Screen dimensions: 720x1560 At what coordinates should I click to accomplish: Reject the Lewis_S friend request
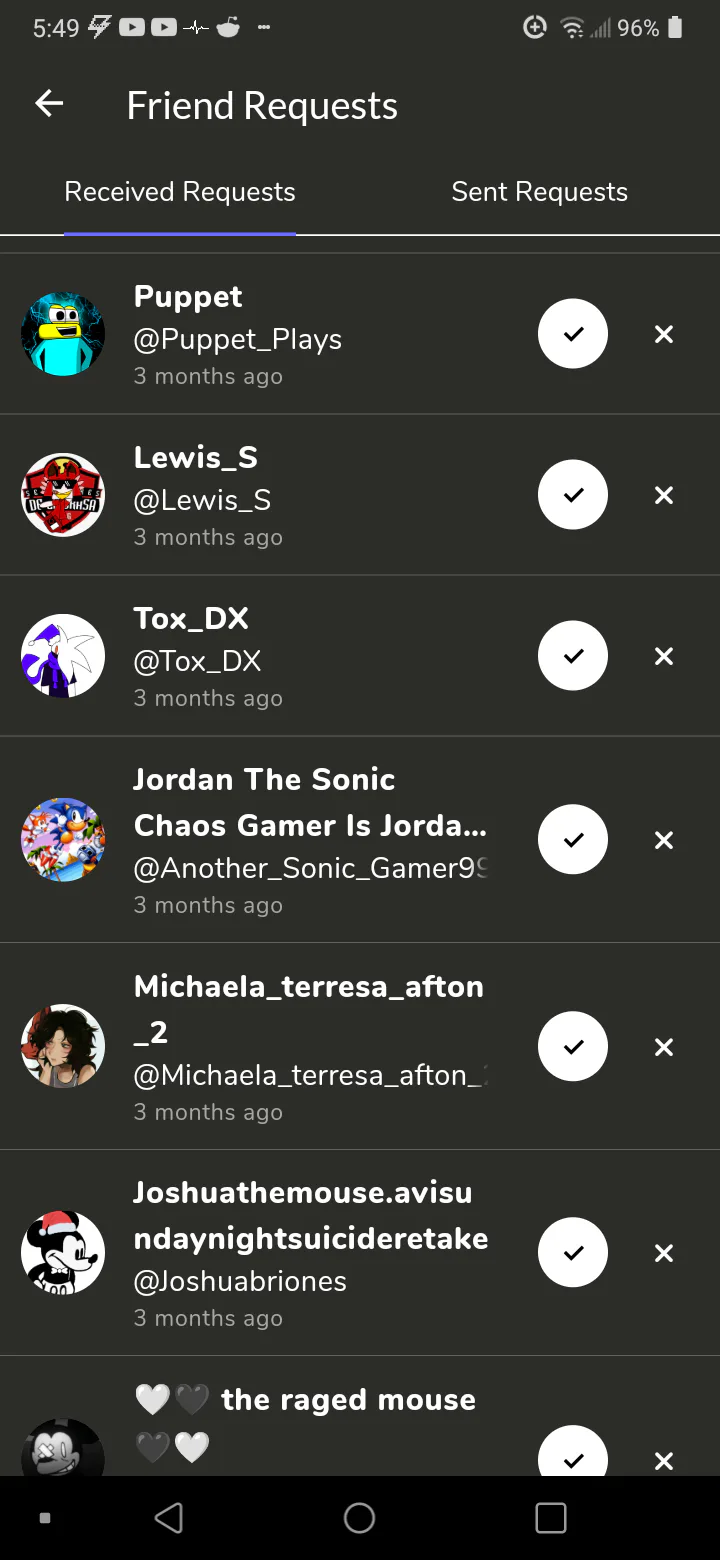point(664,495)
